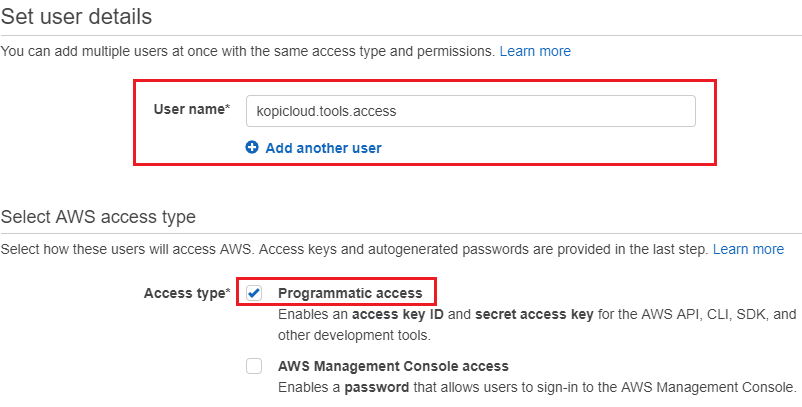Image resolution: width=802 pixels, height=407 pixels.
Task: Open Learn more link about AWS access type
Action: (x=748, y=250)
